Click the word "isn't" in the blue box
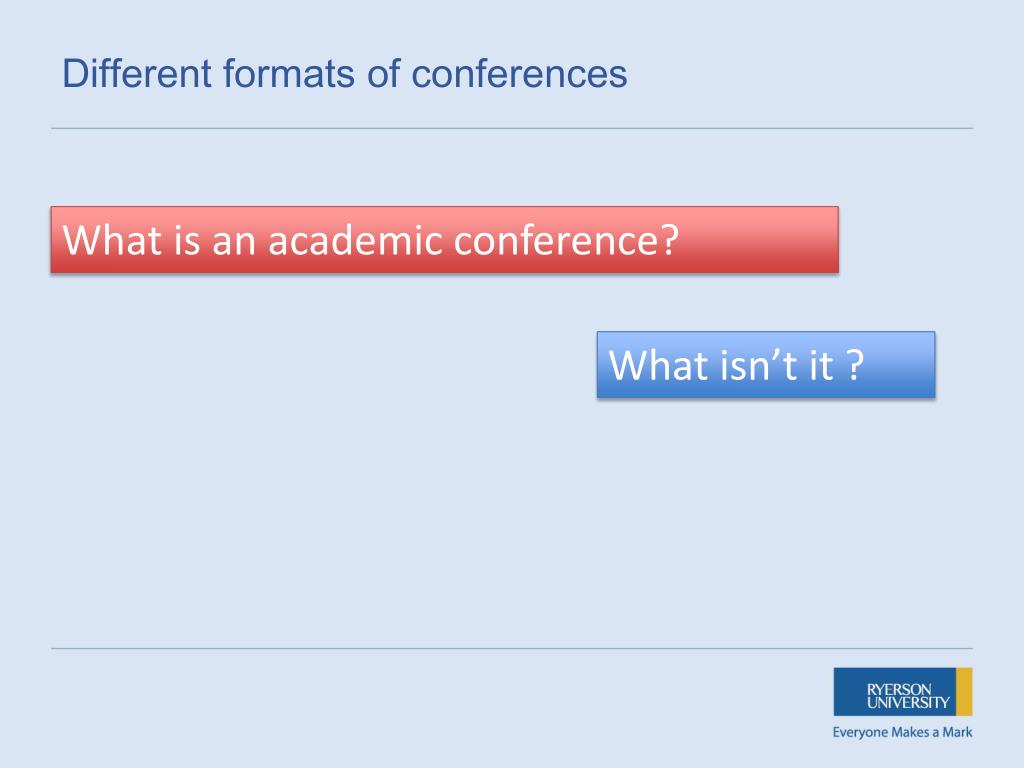The width and height of the screenshot is (1024, 768). click(x=748, y=365)
